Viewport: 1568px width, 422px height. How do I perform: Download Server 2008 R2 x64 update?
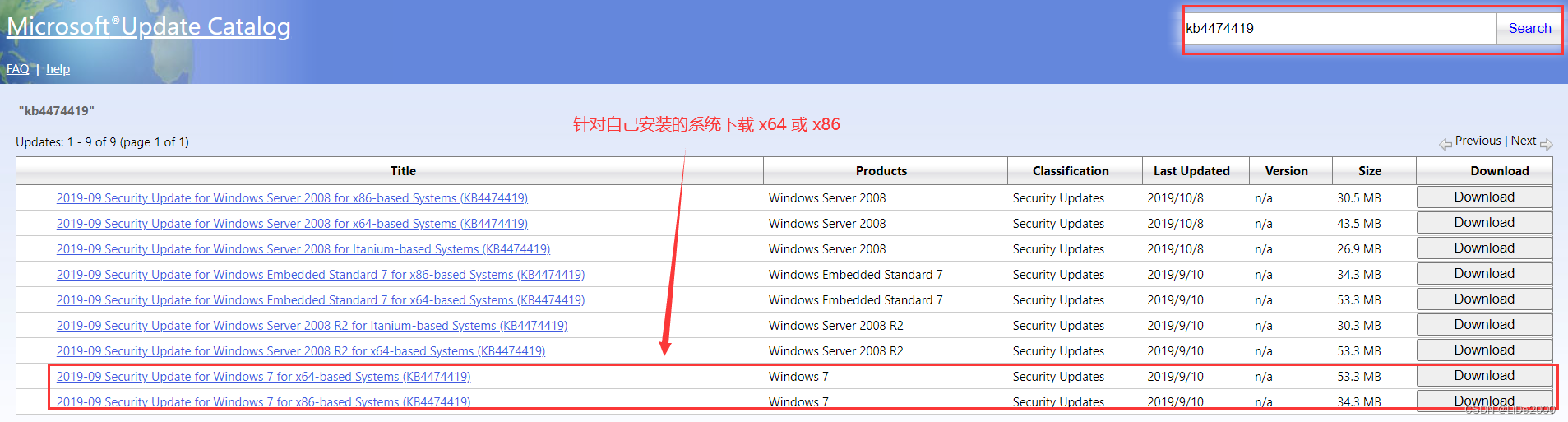1484,350
